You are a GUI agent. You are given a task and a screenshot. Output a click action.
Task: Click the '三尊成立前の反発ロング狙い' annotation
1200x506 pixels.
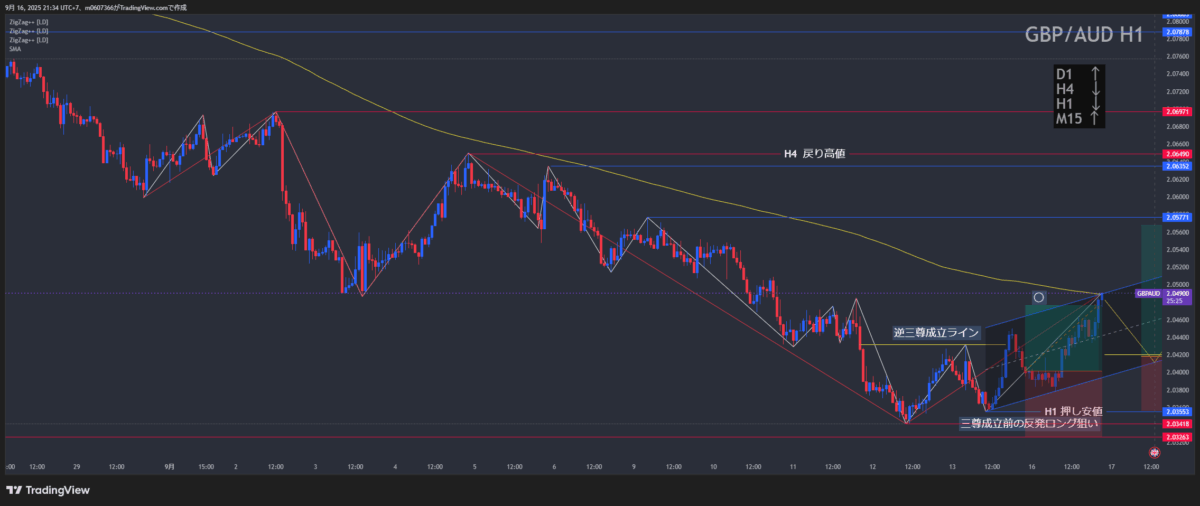(x=1029, y=424)
